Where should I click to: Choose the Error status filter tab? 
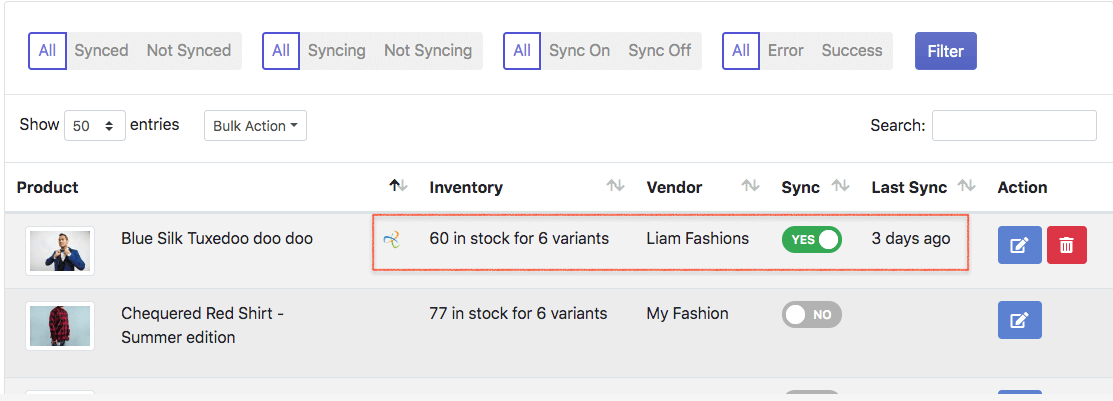(785, 51)
